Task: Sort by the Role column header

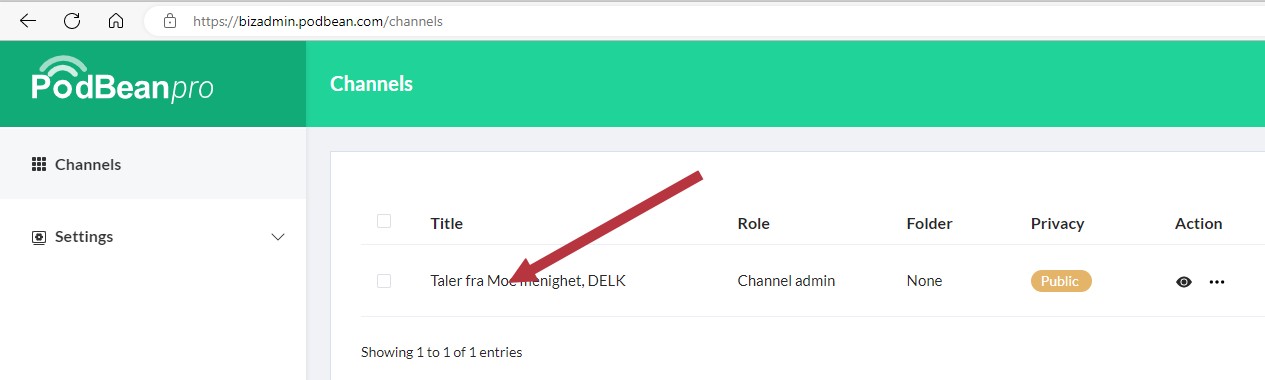Action: click(753, 224)
